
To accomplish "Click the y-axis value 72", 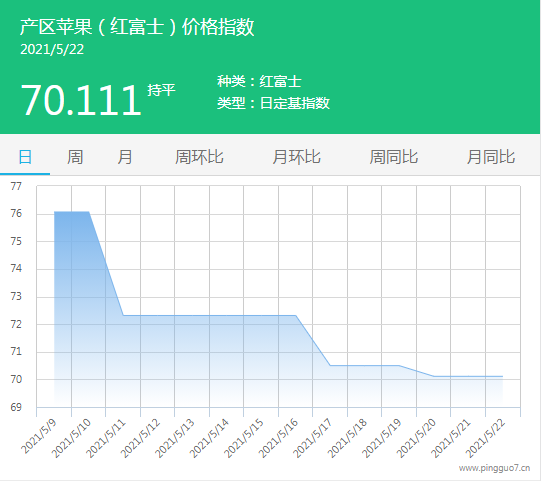I will [x=16, y=324].
